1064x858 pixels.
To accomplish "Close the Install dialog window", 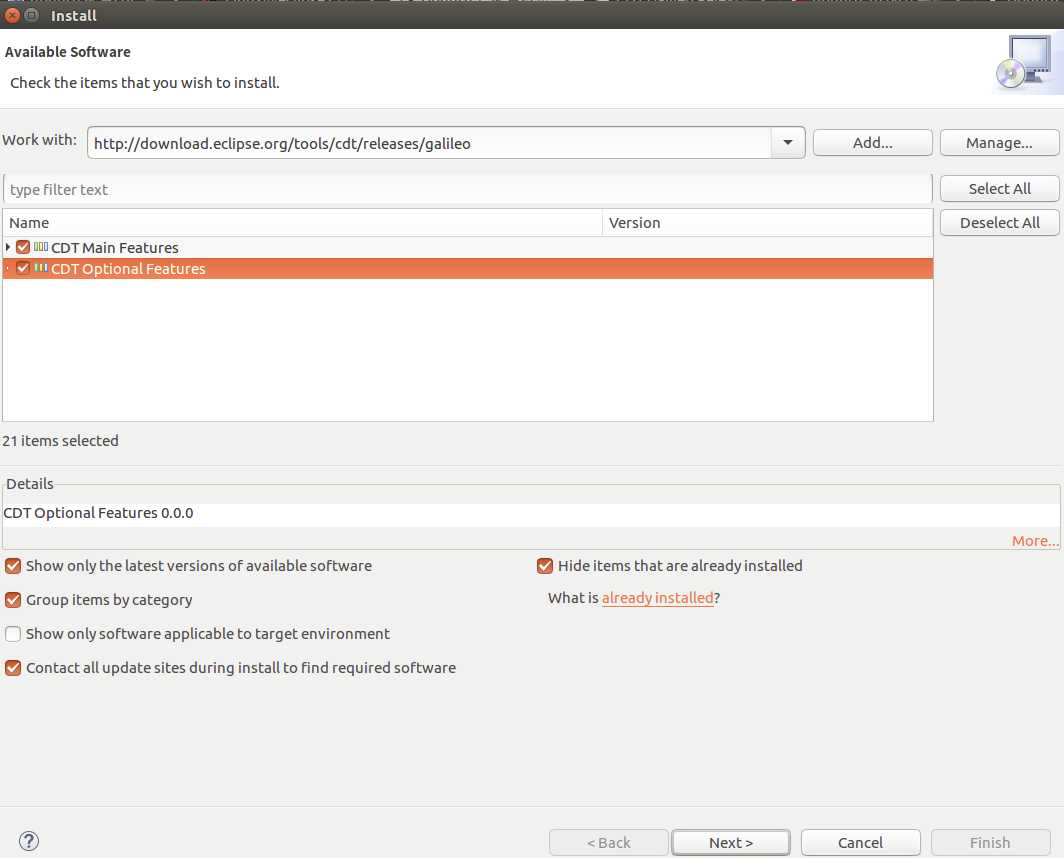I will tap(12, 15).
